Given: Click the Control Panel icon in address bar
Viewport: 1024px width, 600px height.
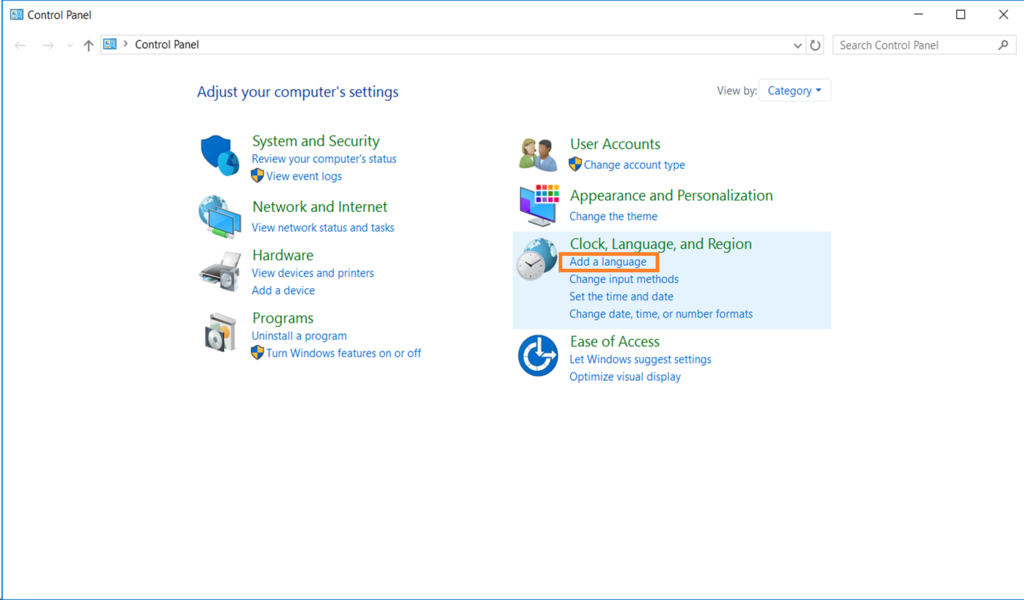Looking at the screenshot, I should coord(110,44).
